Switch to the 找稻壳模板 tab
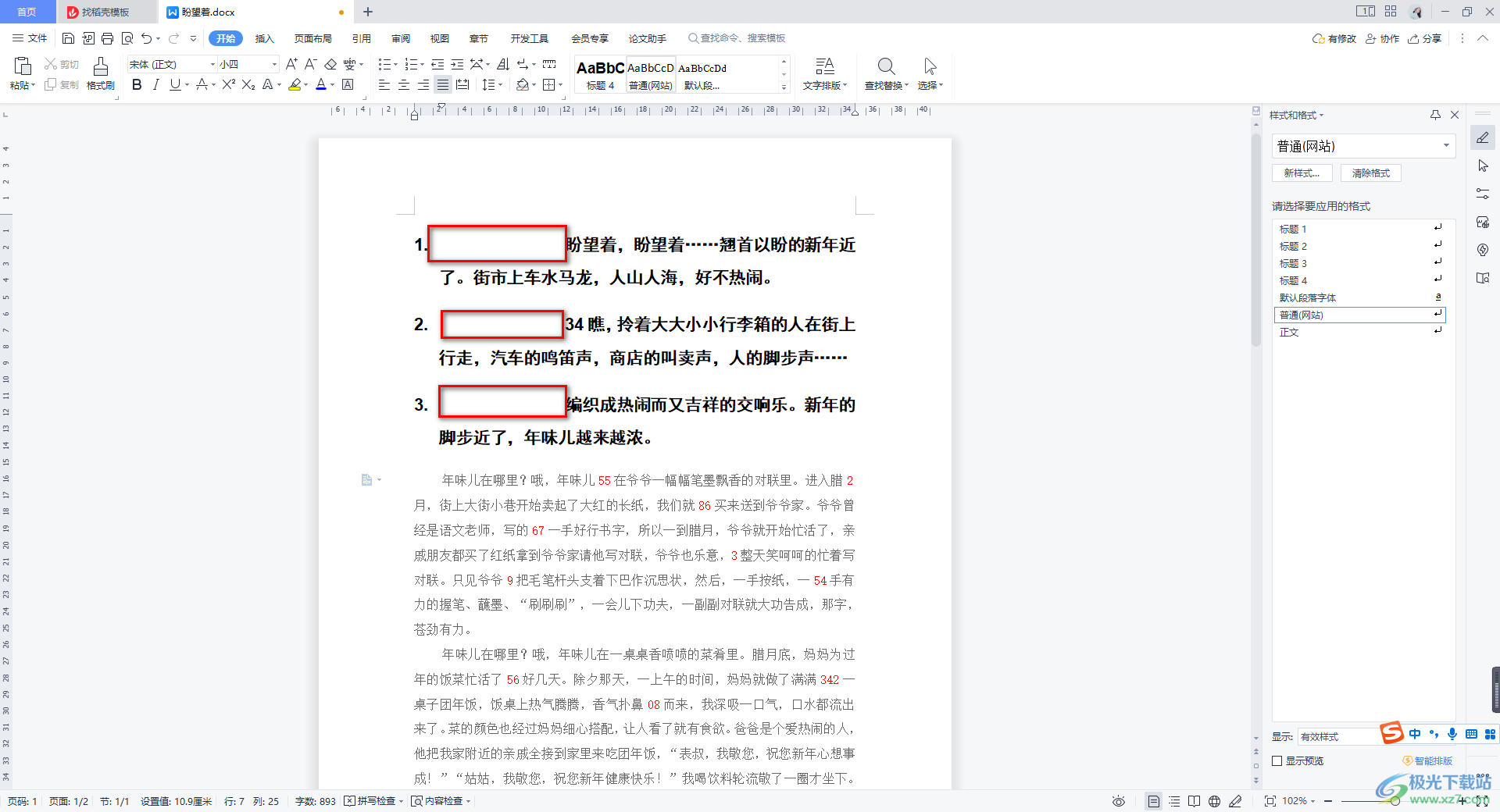The width and height of the screenshot is (1500, 812). (105, 12)
